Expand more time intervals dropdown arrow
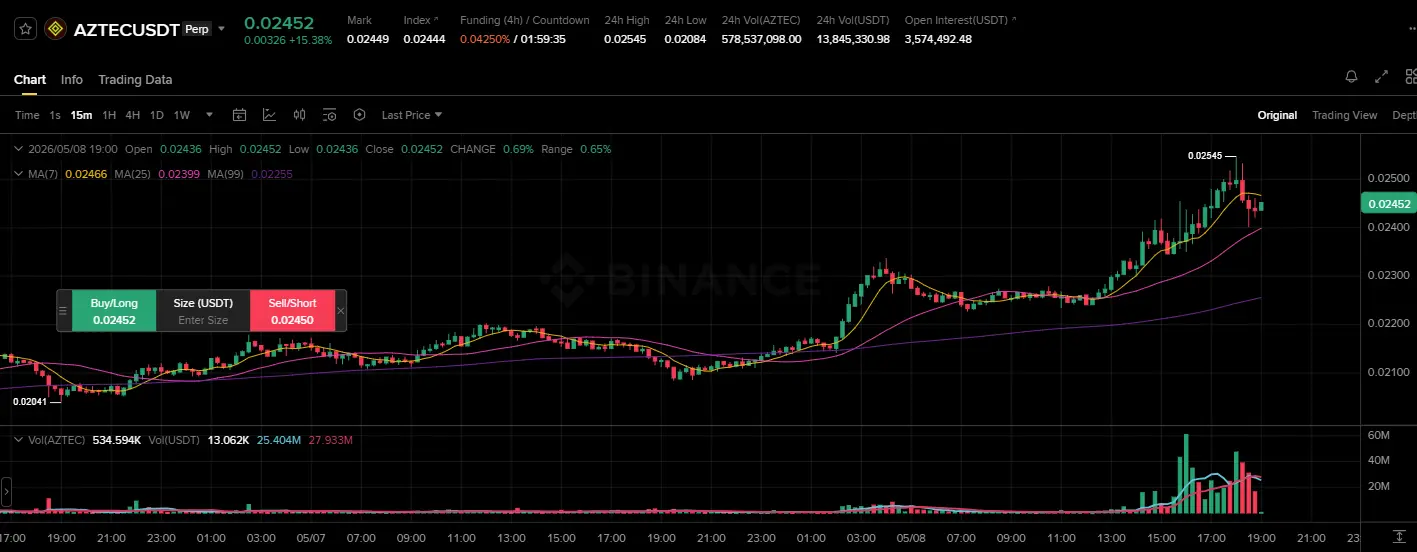The height and width of the screenshot is (552, 1417). (x=209, y=115)
